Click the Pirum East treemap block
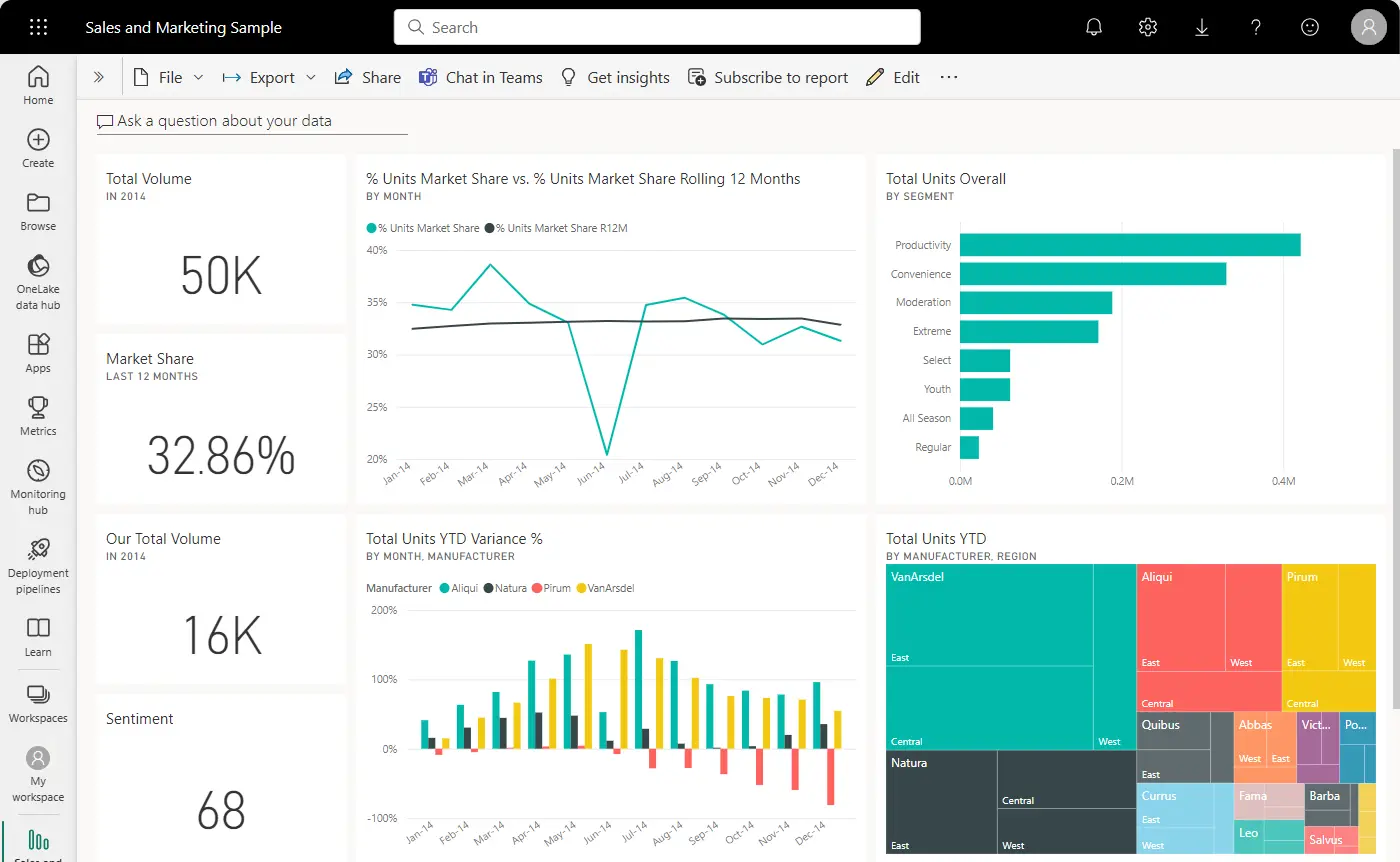This screenshot has height=862, width=1400. [1311, 618]
